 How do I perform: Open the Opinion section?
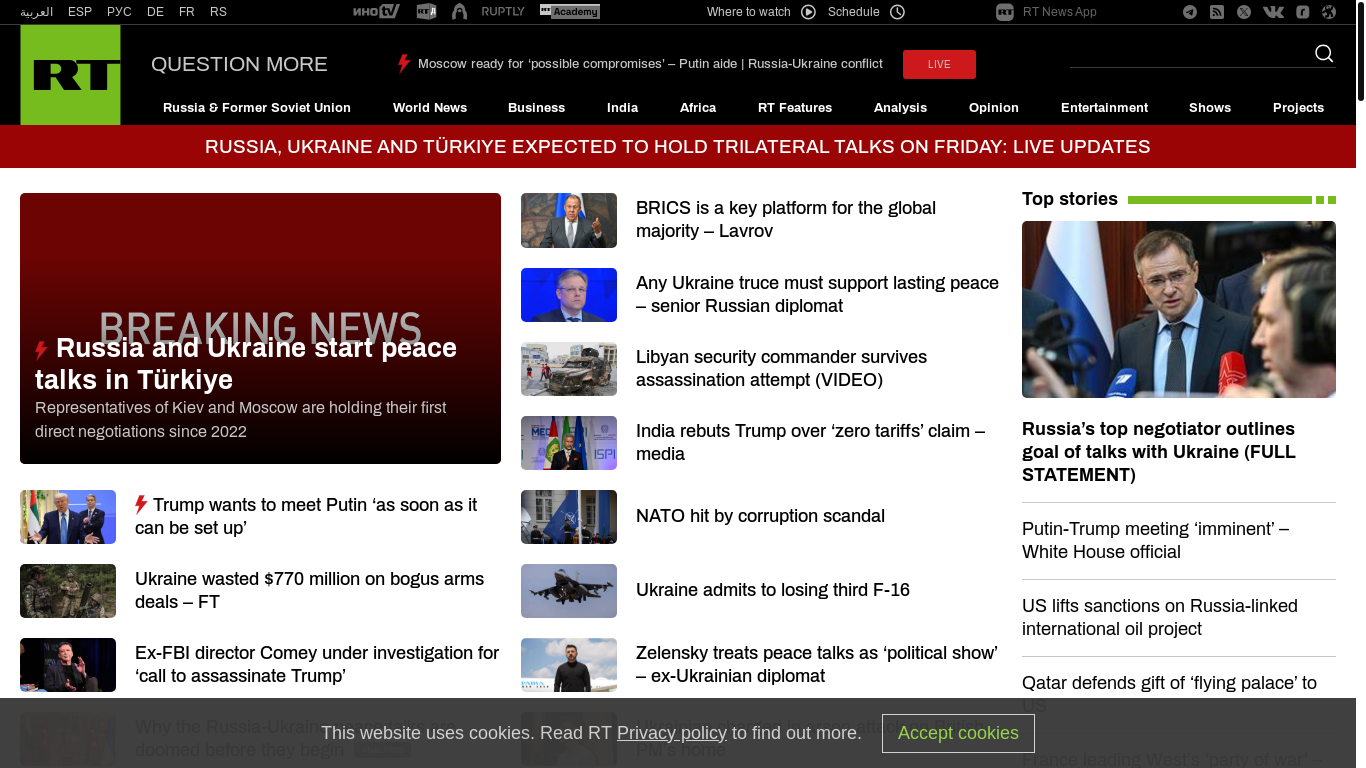pyautogui.click(x=994, y=108)
